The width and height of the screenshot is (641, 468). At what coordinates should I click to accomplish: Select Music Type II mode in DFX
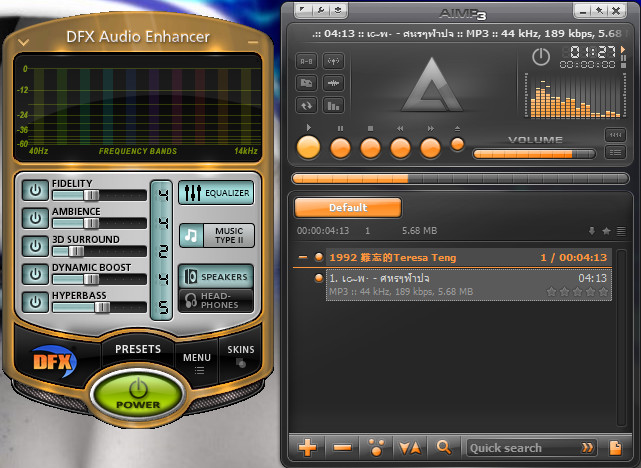click(x=217, y=235)
